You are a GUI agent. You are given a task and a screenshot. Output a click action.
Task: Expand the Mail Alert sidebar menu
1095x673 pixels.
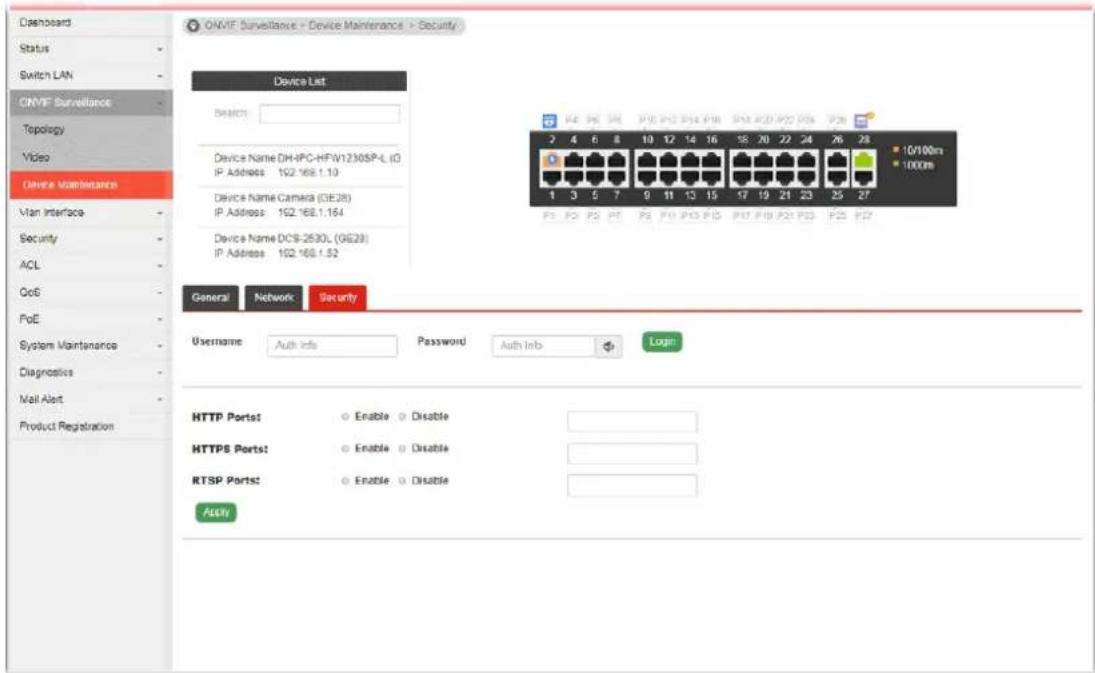pyautogui.click(x=91, y=399)
